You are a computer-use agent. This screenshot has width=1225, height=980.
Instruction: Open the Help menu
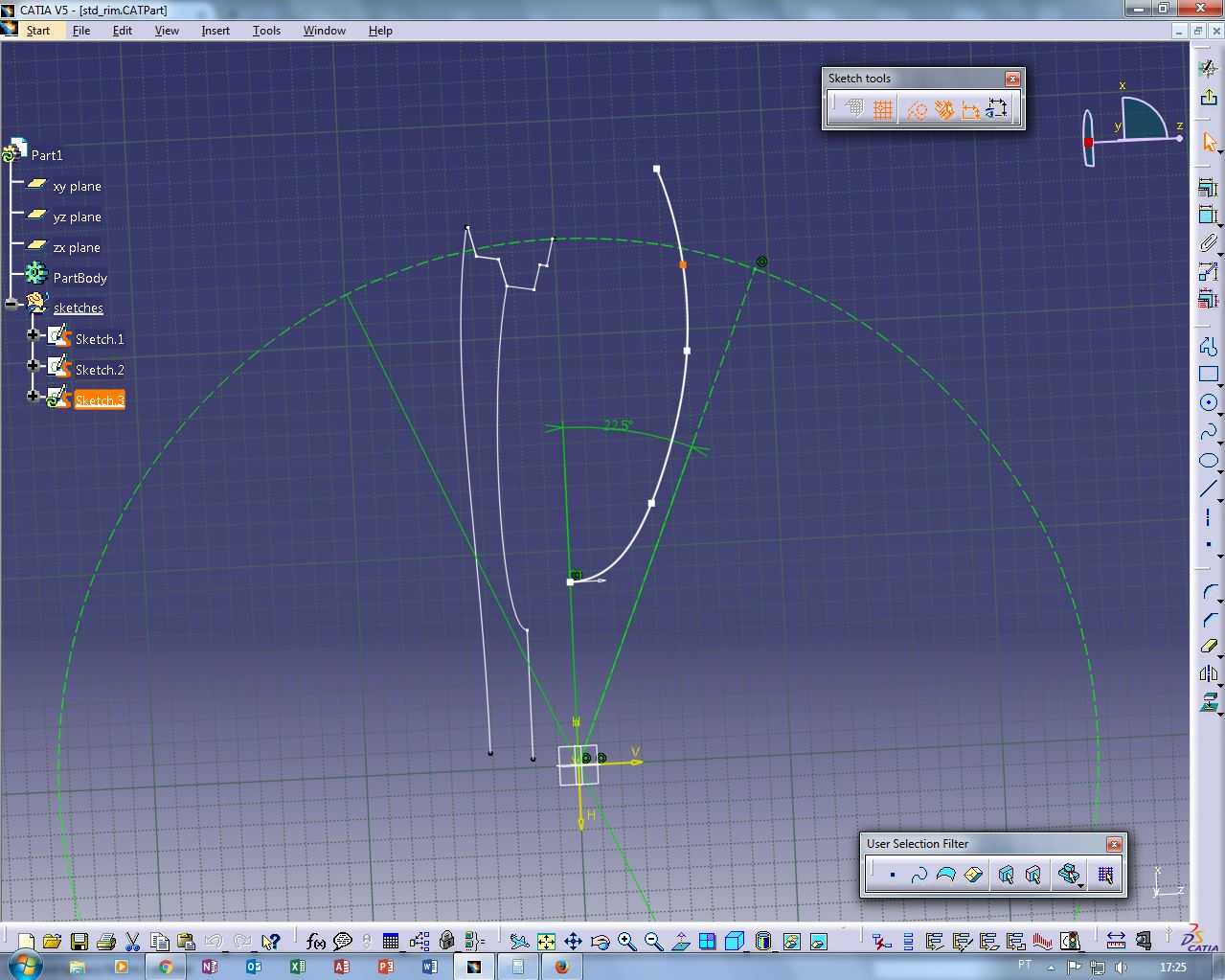coord(380,31)
